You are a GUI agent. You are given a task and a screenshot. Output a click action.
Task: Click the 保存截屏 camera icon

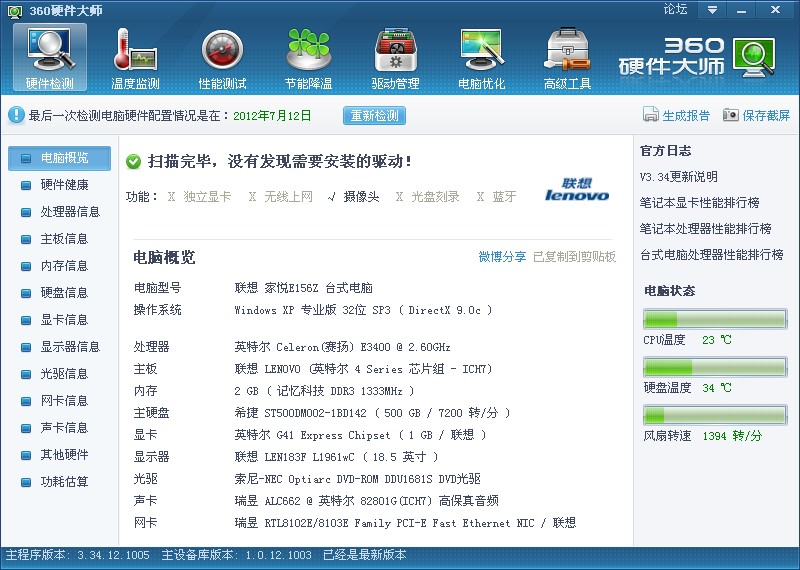click(x=731, y=115)
